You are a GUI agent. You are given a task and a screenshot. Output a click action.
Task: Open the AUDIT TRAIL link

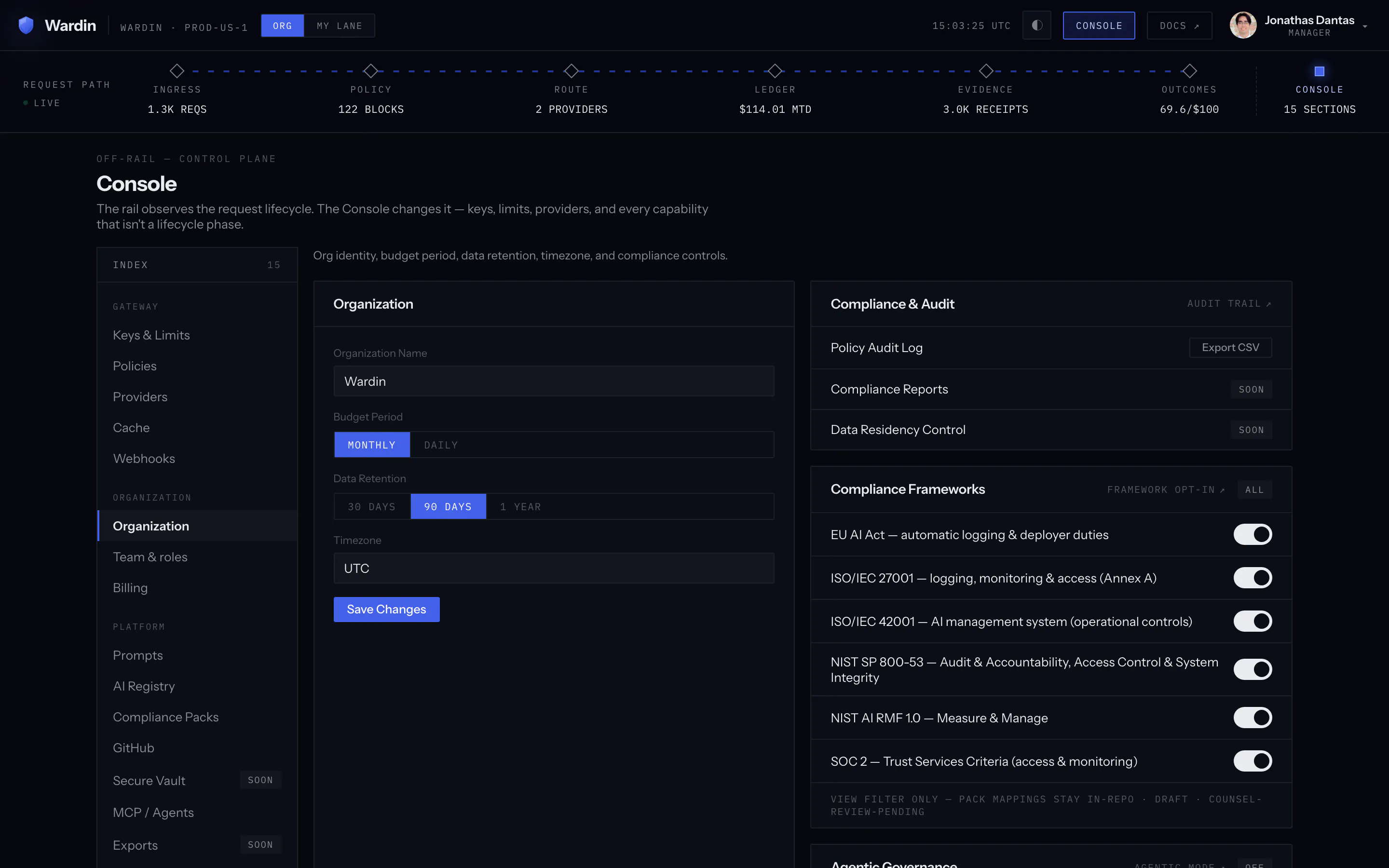(1229, 304)
